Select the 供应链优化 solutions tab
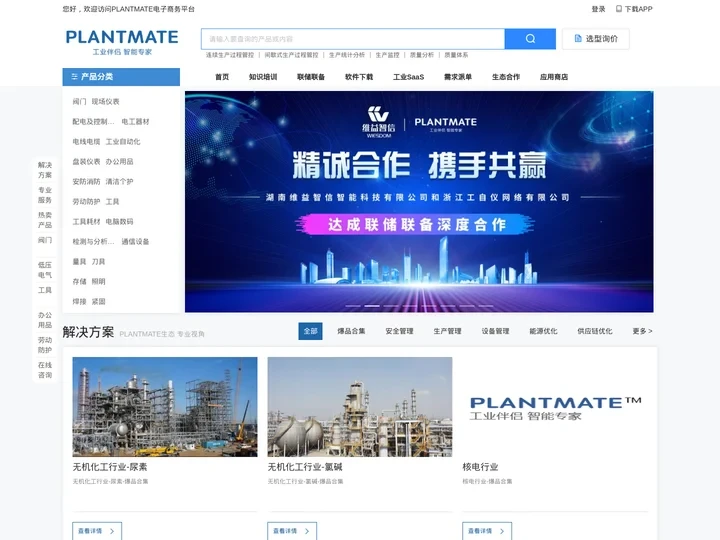The image size is (720, 540). point(595,331)
